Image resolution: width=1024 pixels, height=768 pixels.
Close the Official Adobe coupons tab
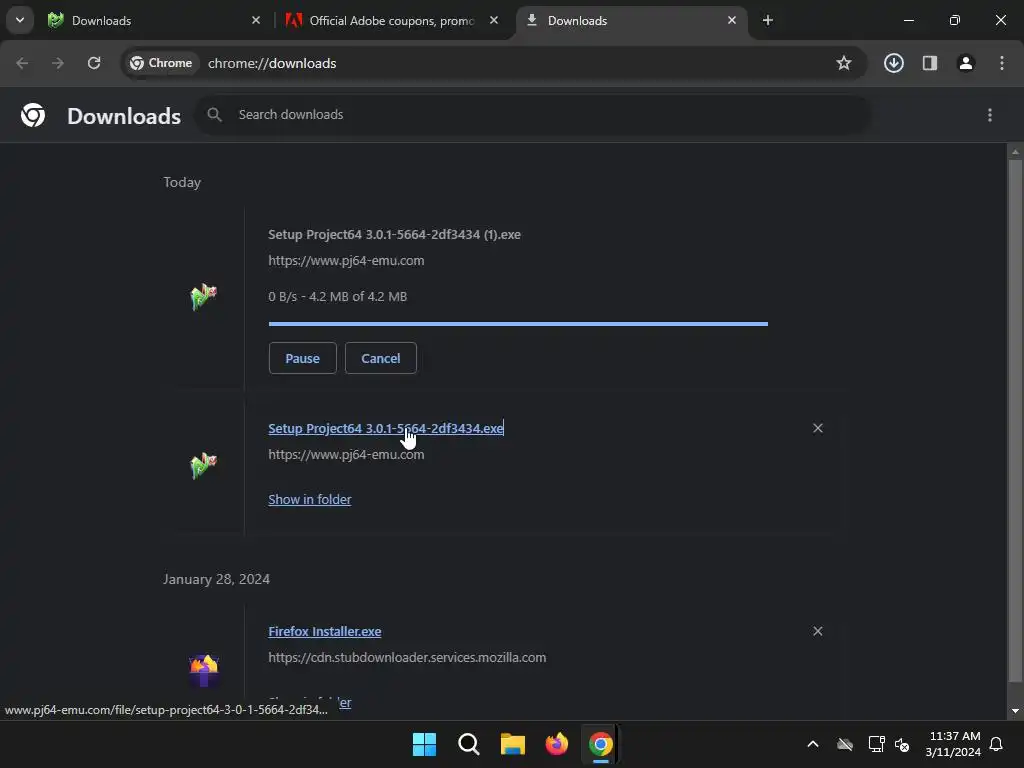494,20
